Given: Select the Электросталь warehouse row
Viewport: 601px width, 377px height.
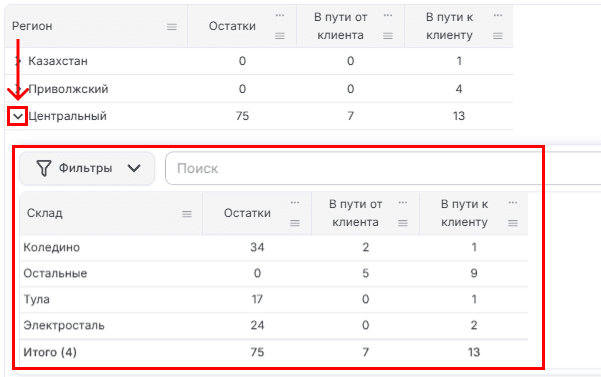Looking at the screenshot, I should pos(274,325).
